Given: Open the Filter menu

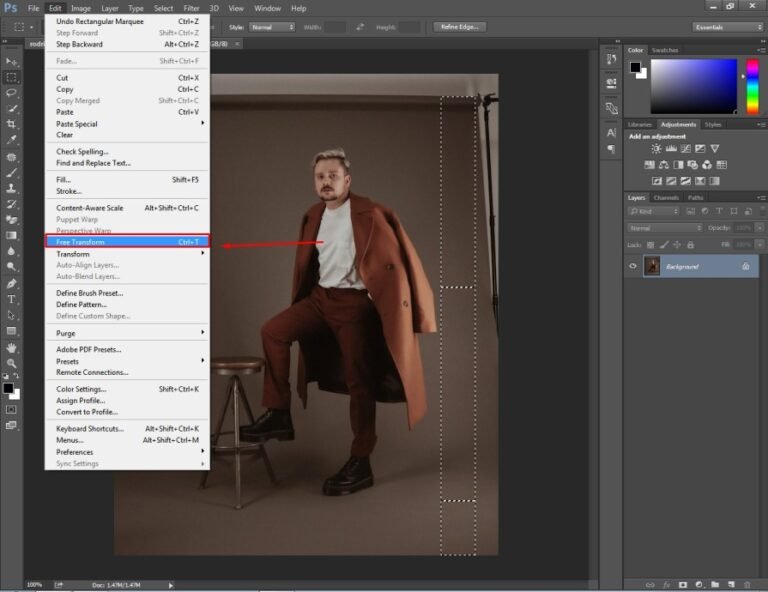Looking at the screenshot, I should click(x=191, y=8).
